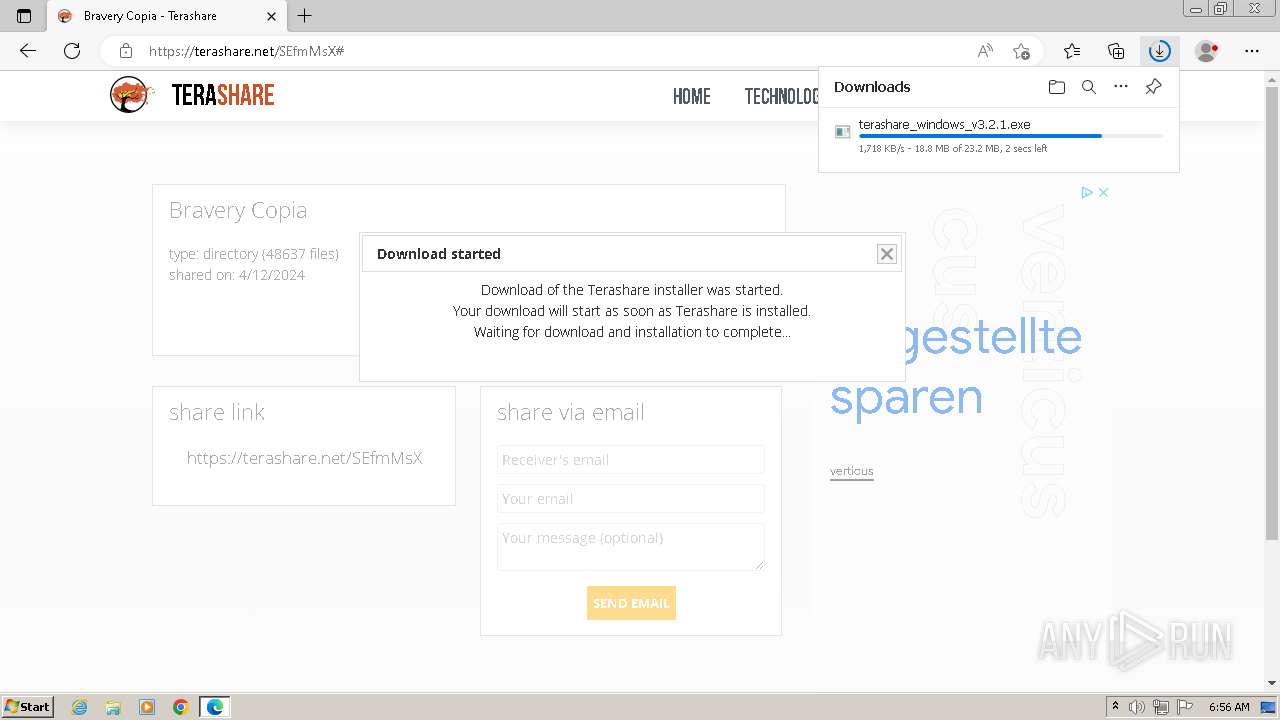Click the verticus ad link
Screen dimensions: 1280x720
852,471
